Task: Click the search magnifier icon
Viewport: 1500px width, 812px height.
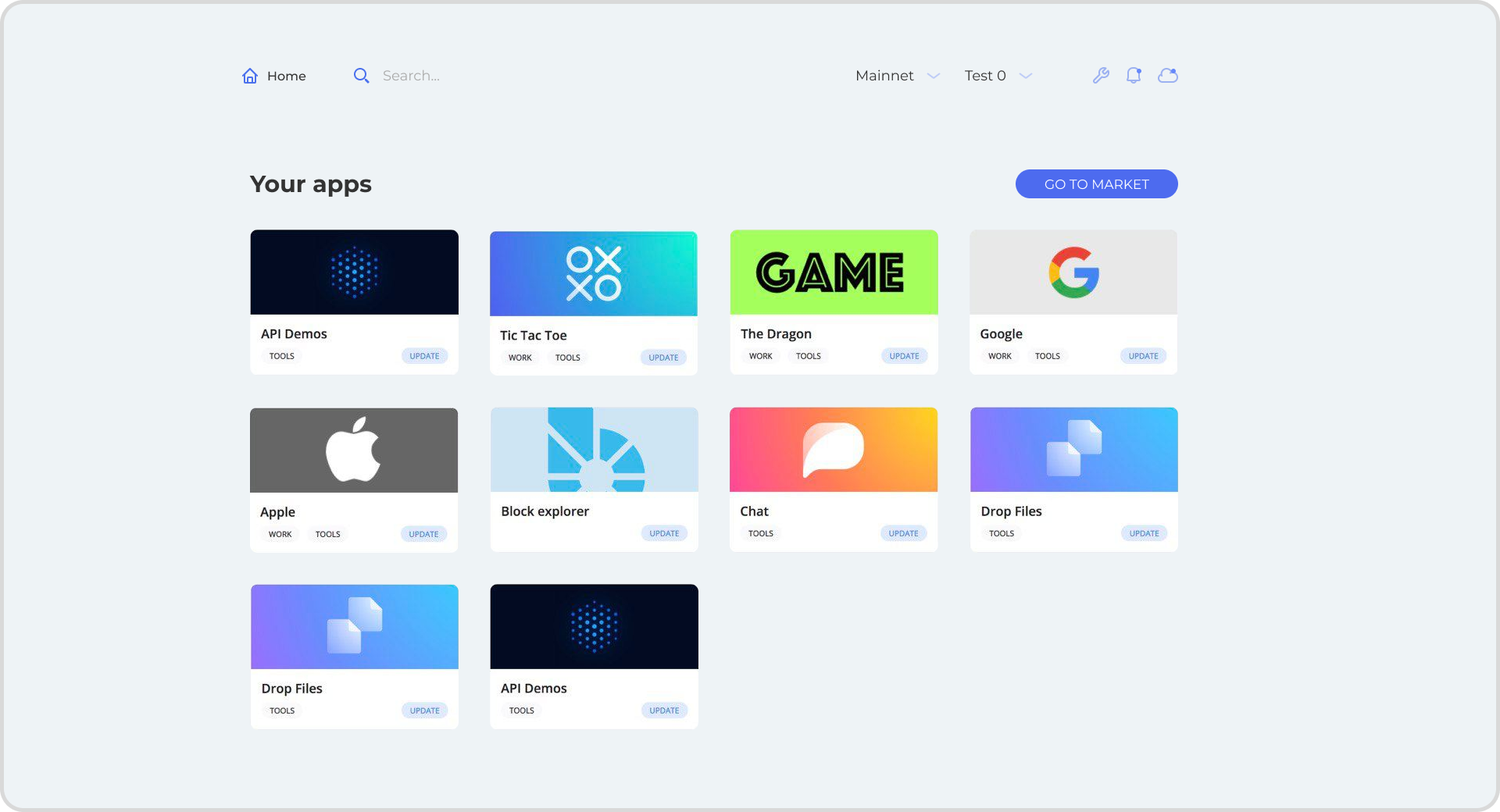Action: (361, 76)
